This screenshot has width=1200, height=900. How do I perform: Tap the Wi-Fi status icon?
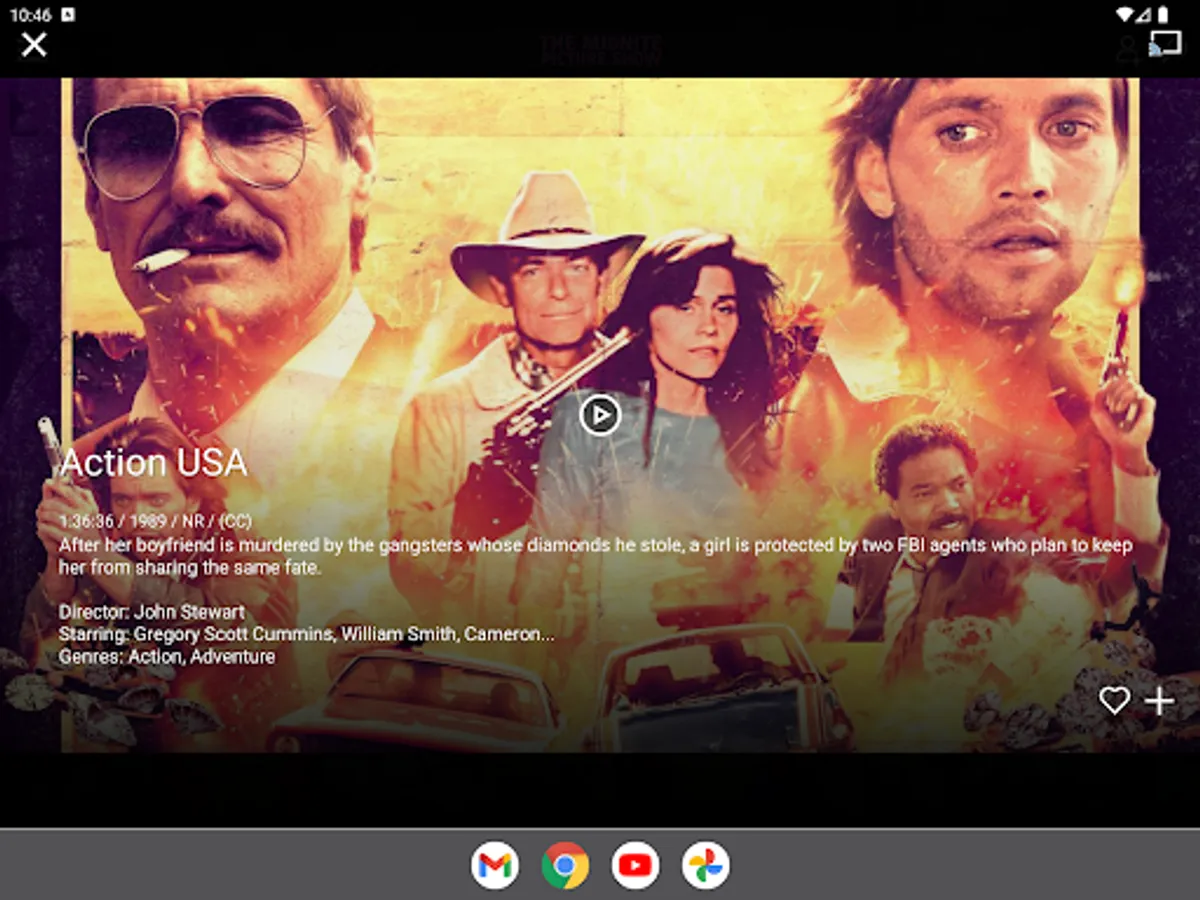pyautogui.click(x=1126, y=14)
